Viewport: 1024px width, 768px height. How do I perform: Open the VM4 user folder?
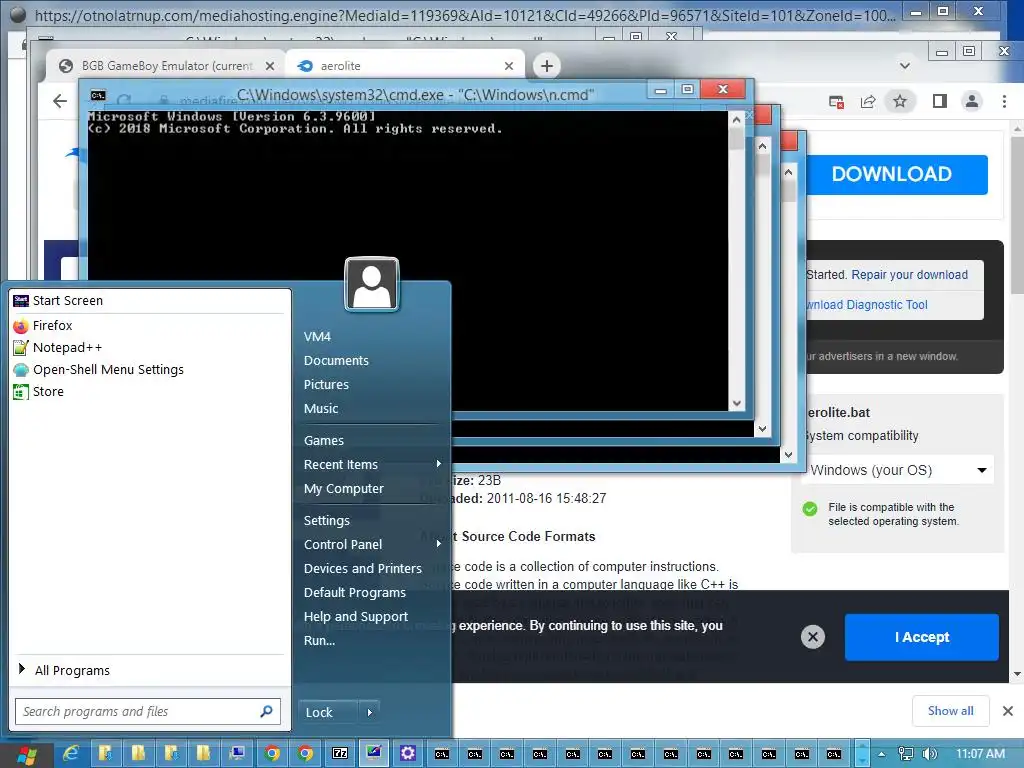click(317, 336)
